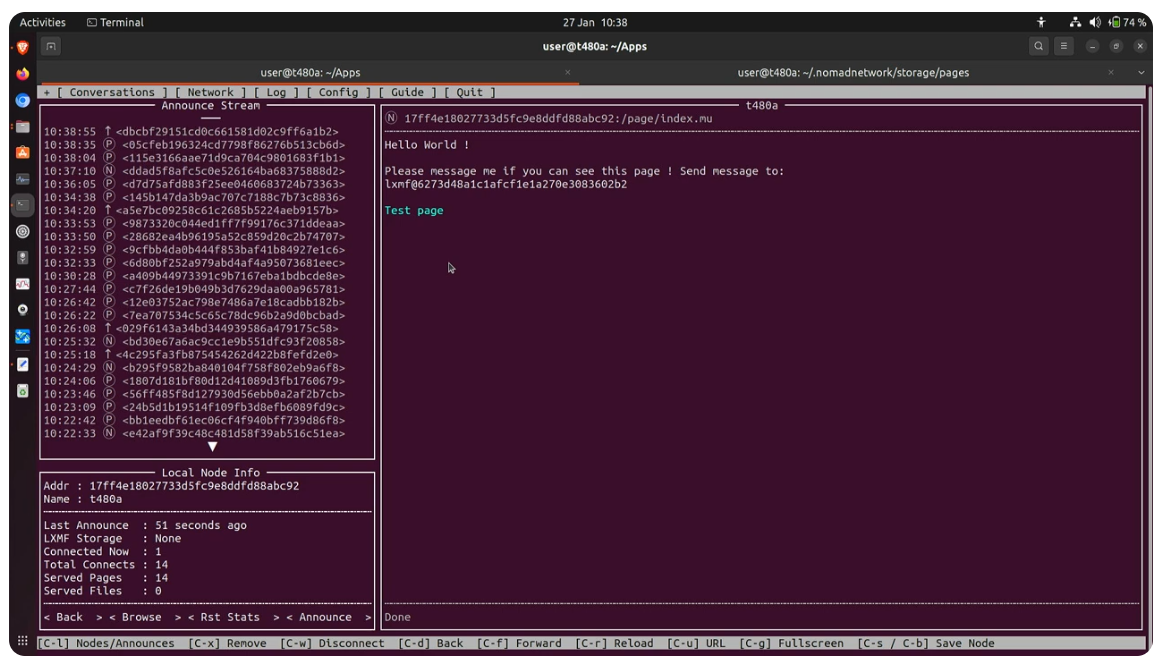This screenshot has width=1170, height=665.
Task: Open Brave browser from the dock
Action: (x=23, y=48)
